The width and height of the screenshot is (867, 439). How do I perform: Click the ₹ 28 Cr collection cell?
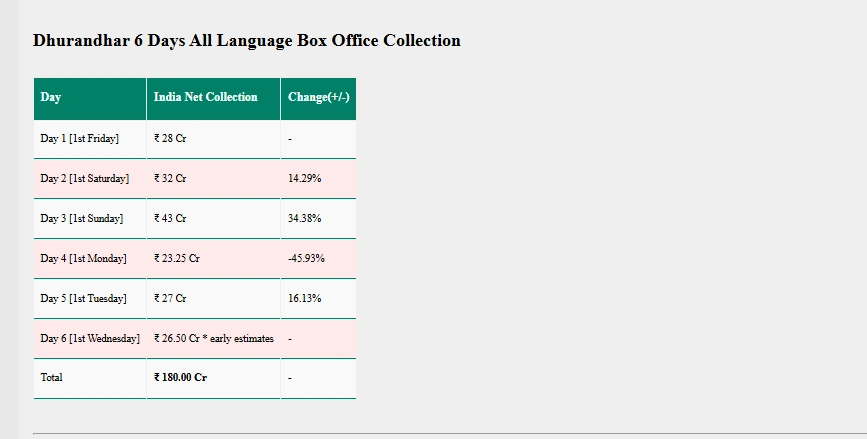coord(170,139)
